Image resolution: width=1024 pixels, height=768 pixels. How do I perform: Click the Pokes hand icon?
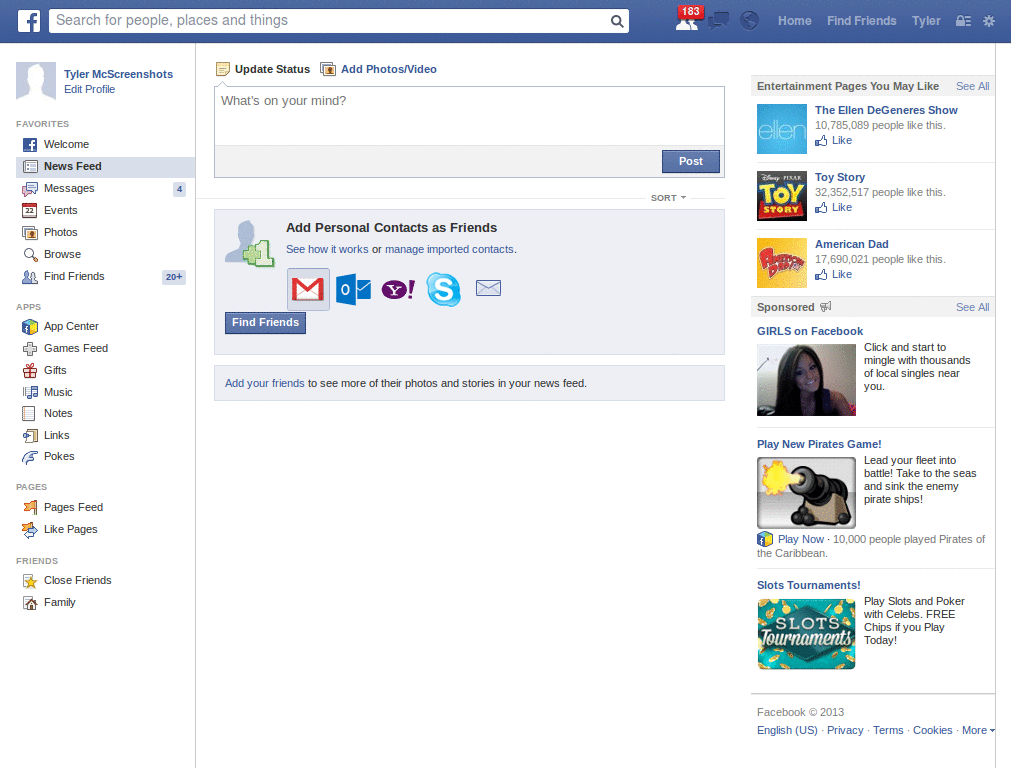pos(30,457)
